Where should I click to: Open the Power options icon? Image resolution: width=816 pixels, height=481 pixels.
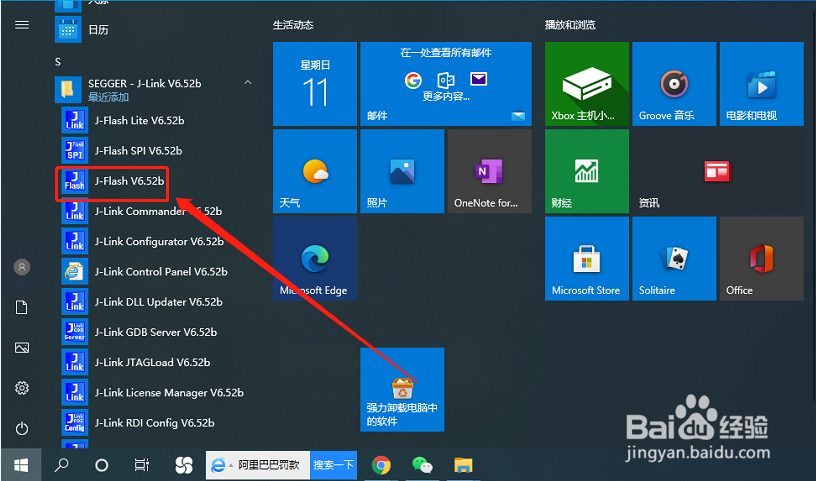22,428
